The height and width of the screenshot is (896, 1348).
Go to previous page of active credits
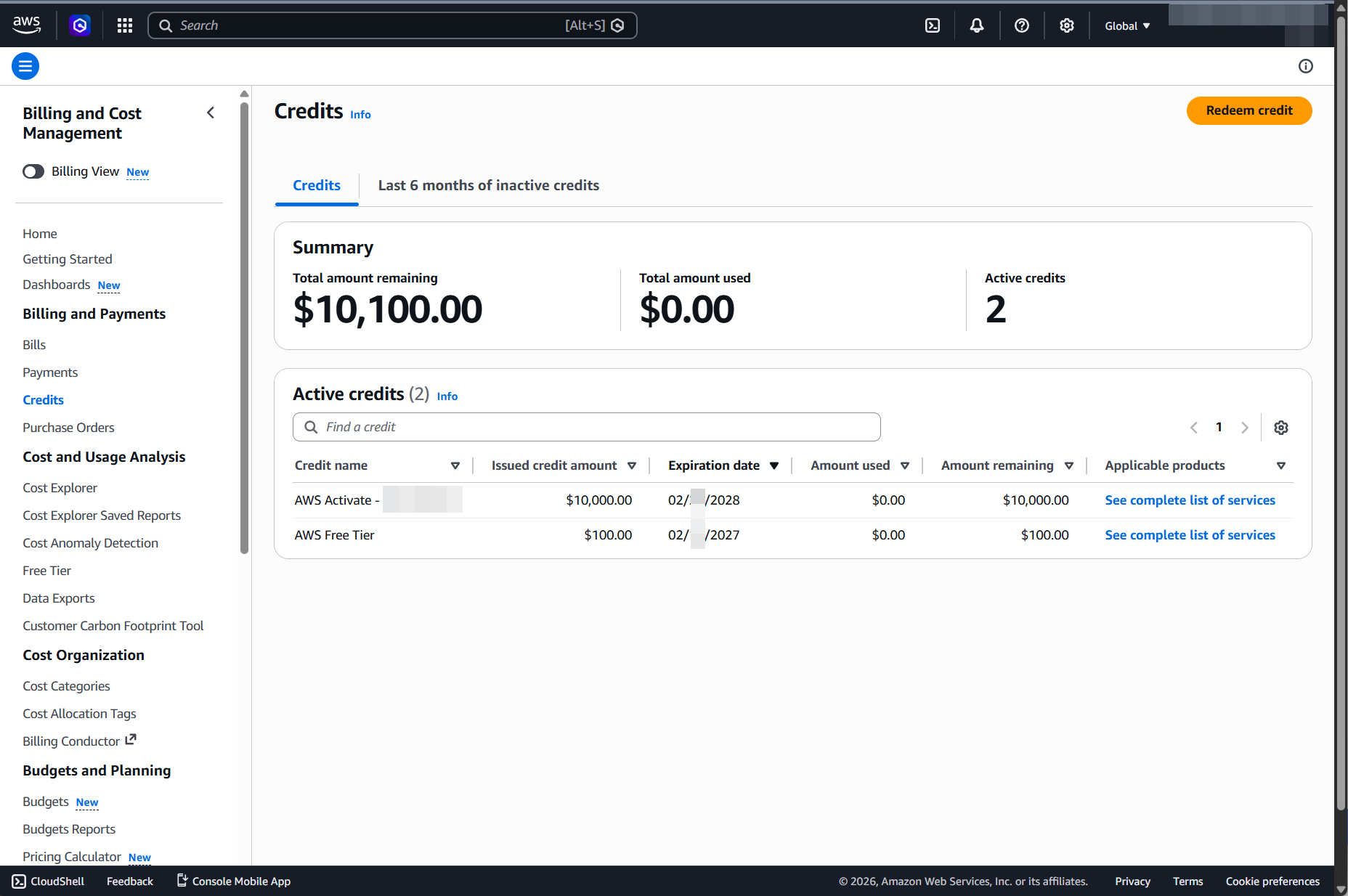coord(1194,428)
